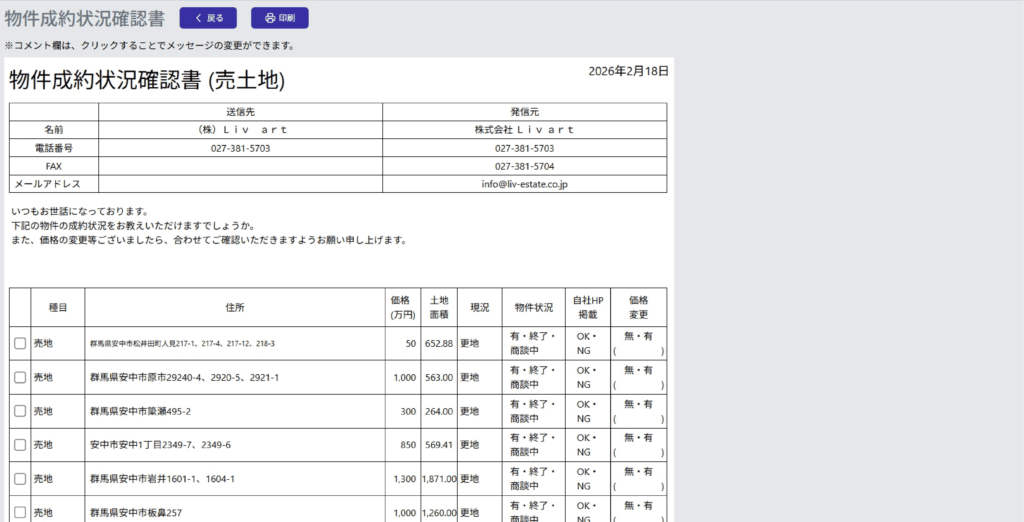Click the 戻る back button
Viewport: 1024px width, 522px height.
click(x=208, y=18)
